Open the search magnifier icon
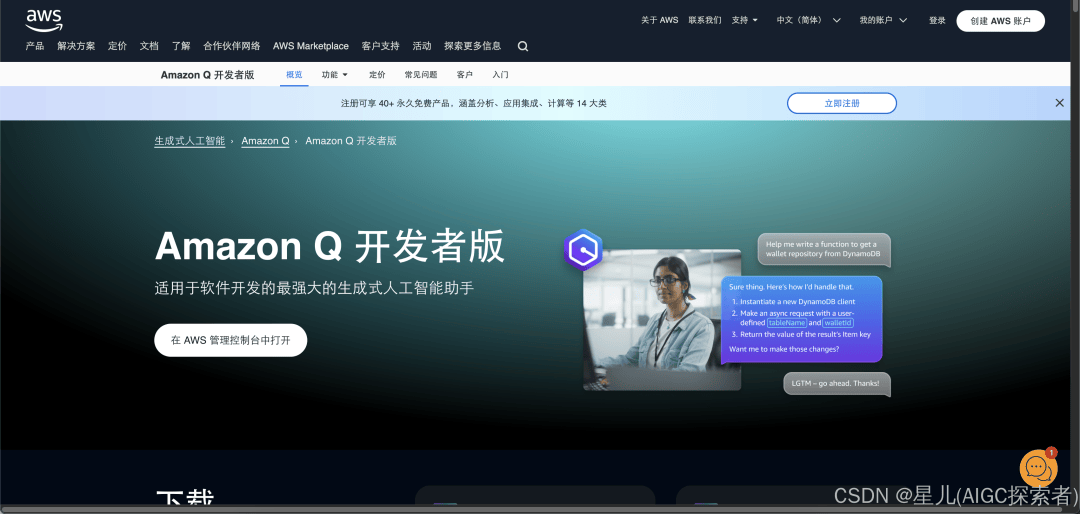Screen dimensions: 1080x514 pos(523,46)
